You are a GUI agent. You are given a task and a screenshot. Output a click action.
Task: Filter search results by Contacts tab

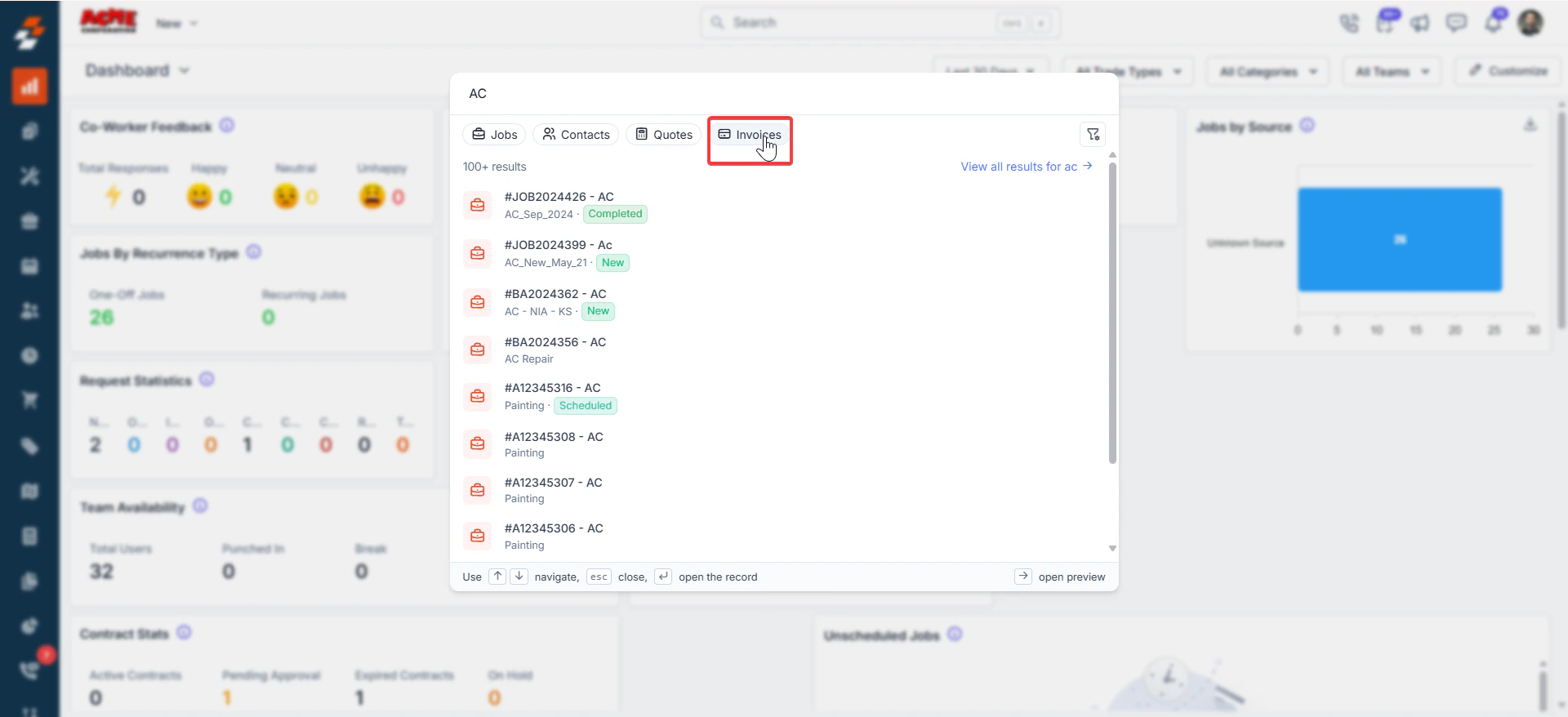[576, 135]
